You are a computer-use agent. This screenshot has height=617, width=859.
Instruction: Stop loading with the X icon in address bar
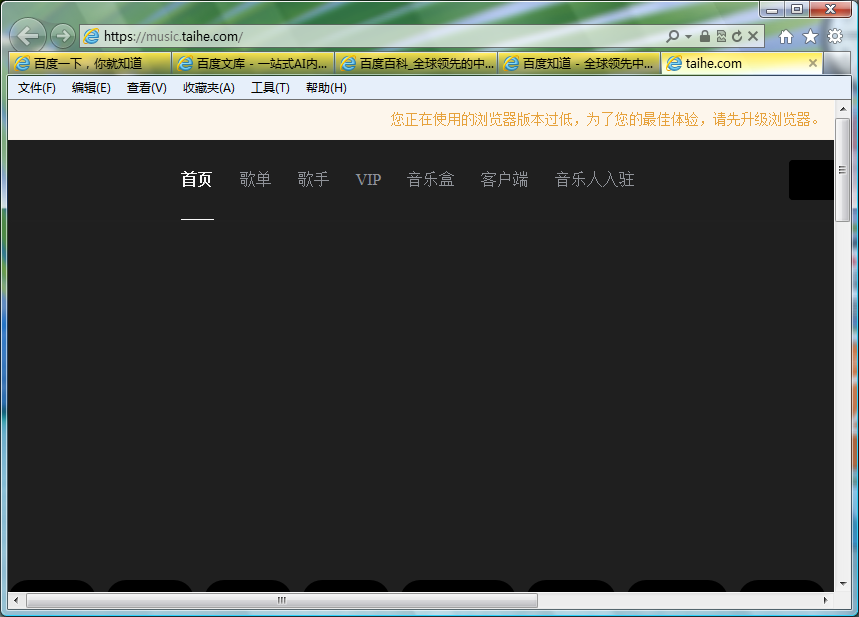(753, 36)
